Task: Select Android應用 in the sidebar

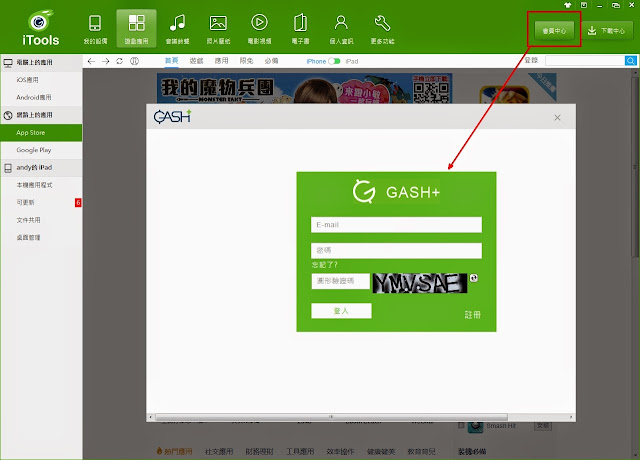Action: [41, 98]
